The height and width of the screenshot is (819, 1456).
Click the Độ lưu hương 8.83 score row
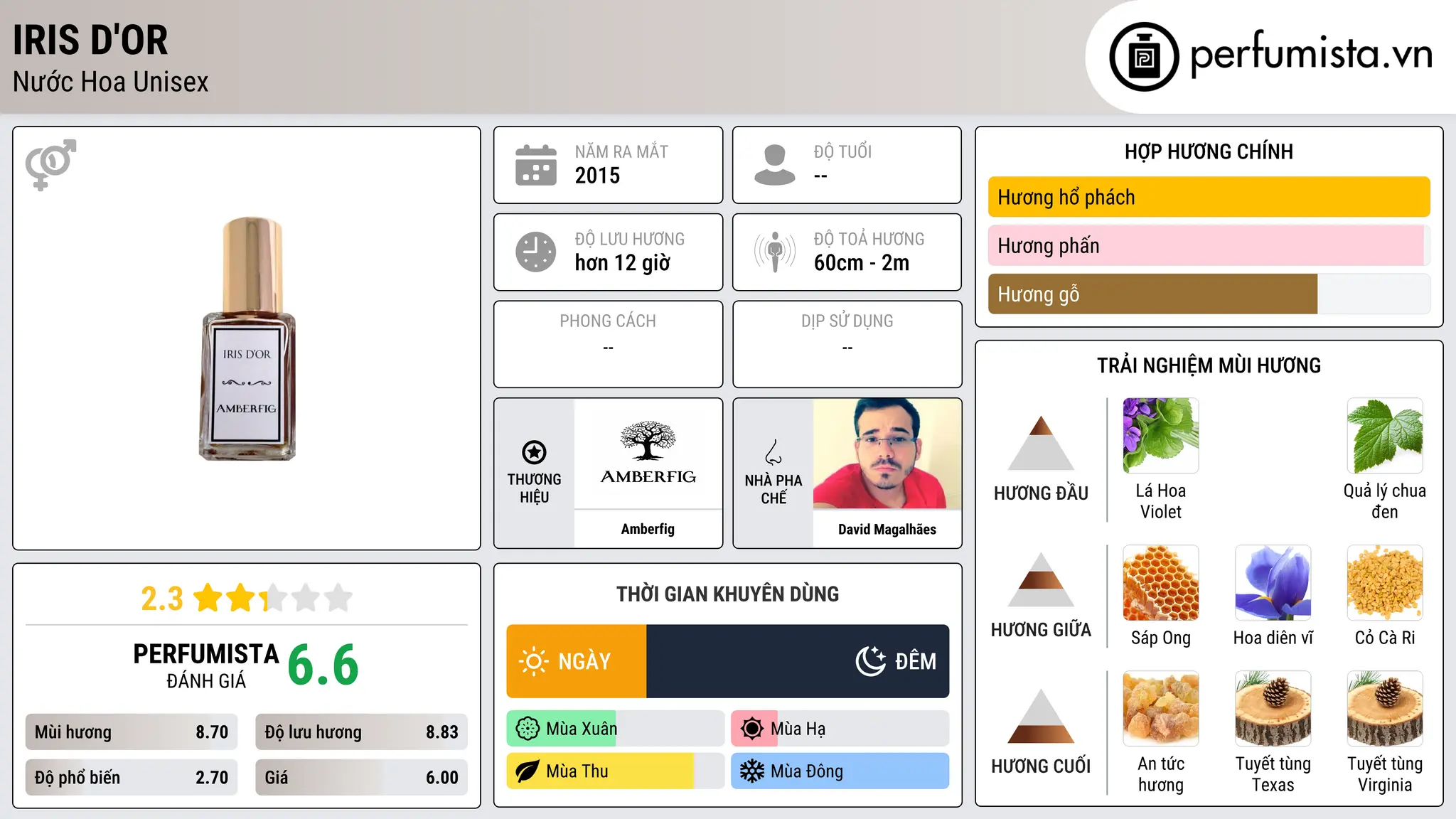[x=362, y=732]
